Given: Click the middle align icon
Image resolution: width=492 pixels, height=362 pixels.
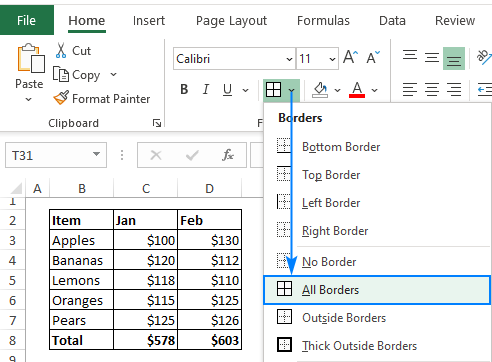Looking at the screenshot, I should coord(432,58).
